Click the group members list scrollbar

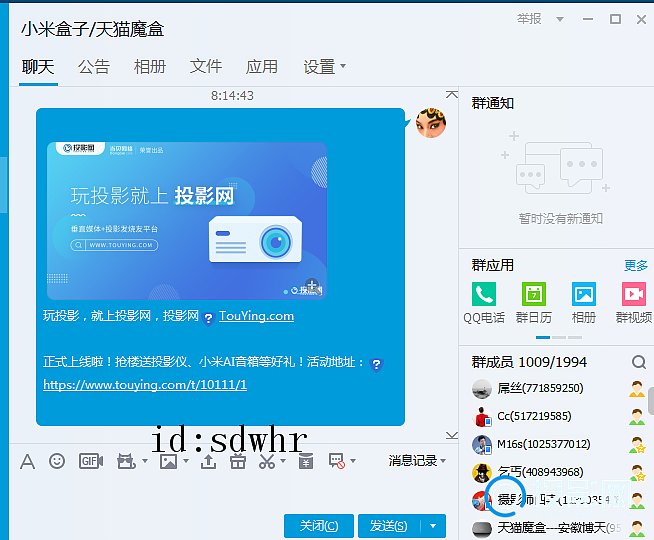pyautogui.click(x=651, y=401)
